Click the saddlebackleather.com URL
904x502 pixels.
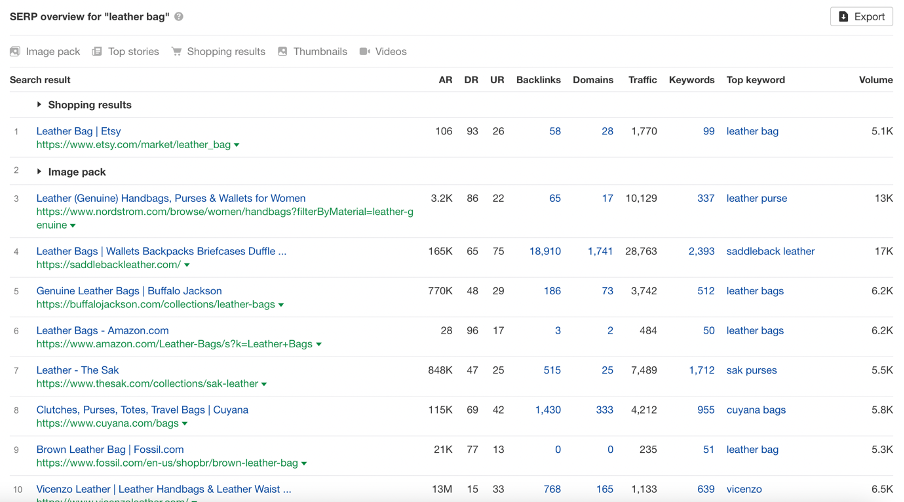coord(108,265)
